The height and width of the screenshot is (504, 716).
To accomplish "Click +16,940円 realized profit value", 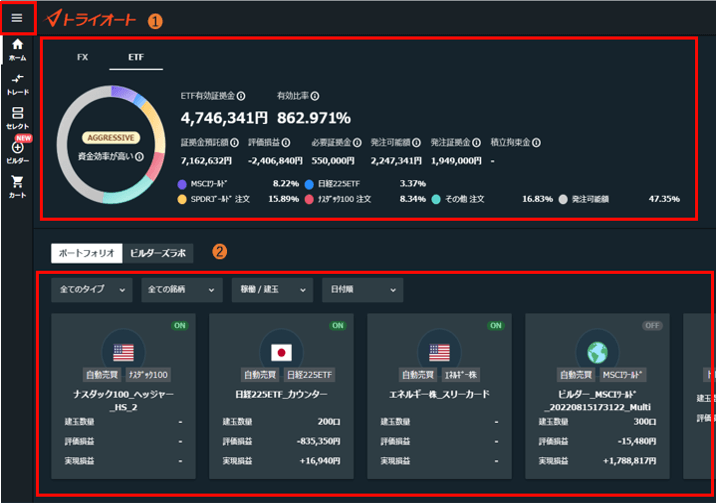I will 320,461.
